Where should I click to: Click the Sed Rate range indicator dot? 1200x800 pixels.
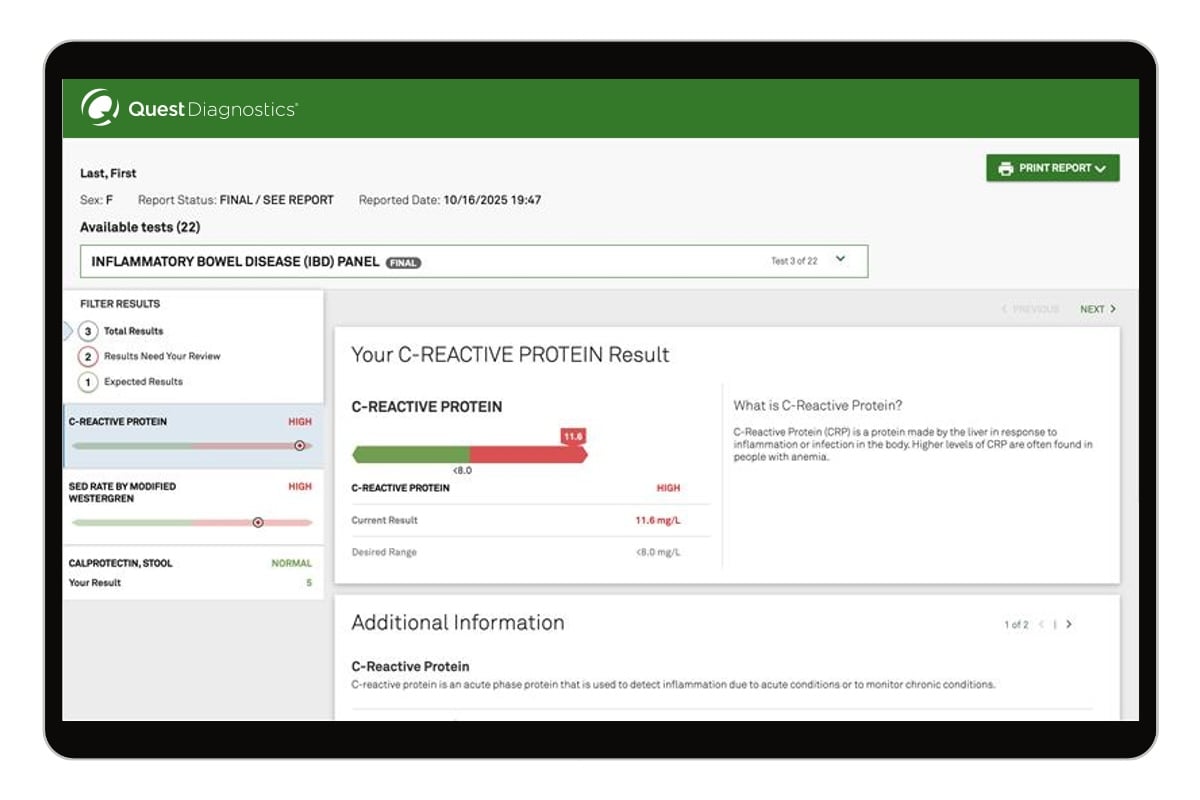[258, 522]
